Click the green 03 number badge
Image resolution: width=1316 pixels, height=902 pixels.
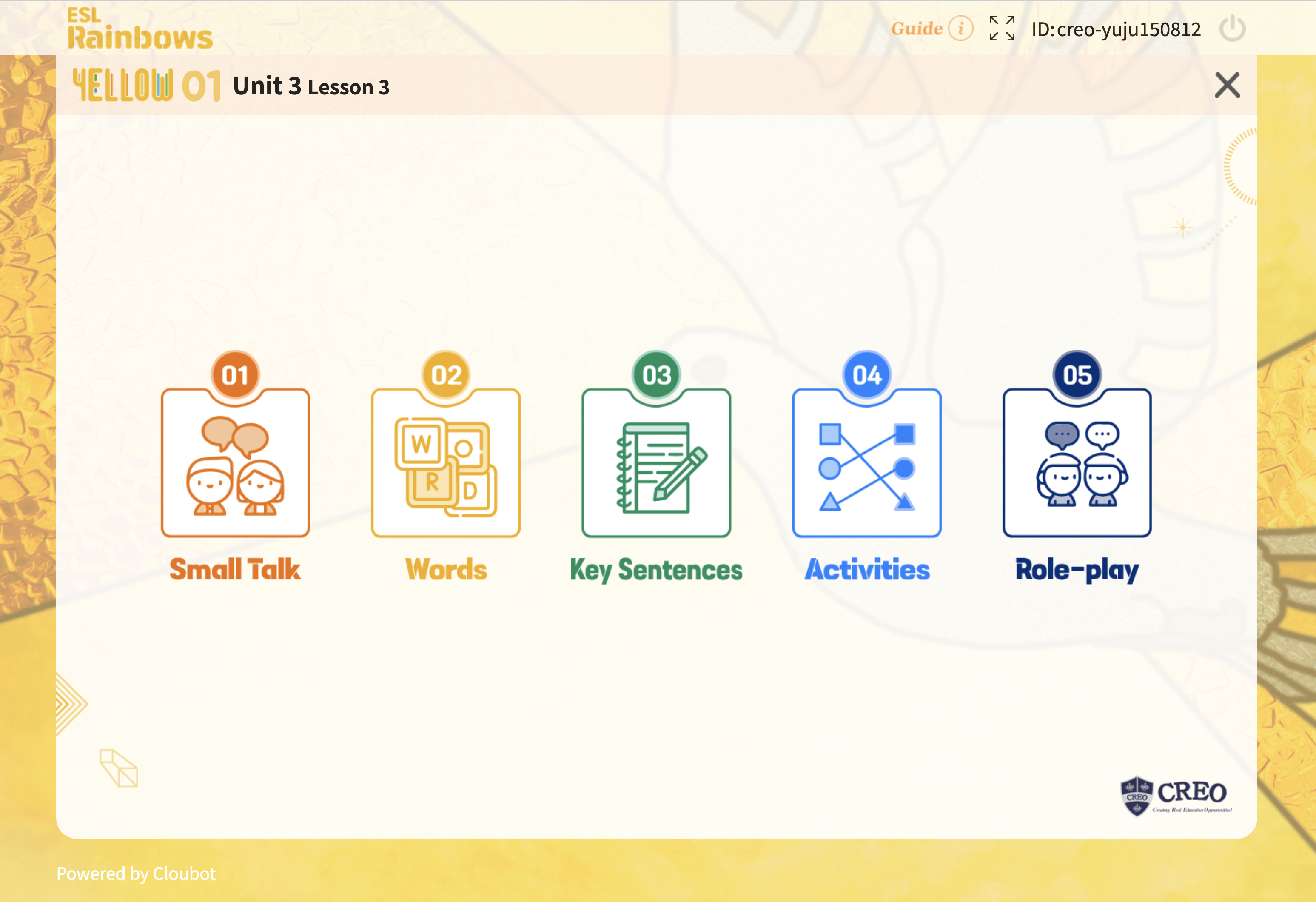point(656,375)
